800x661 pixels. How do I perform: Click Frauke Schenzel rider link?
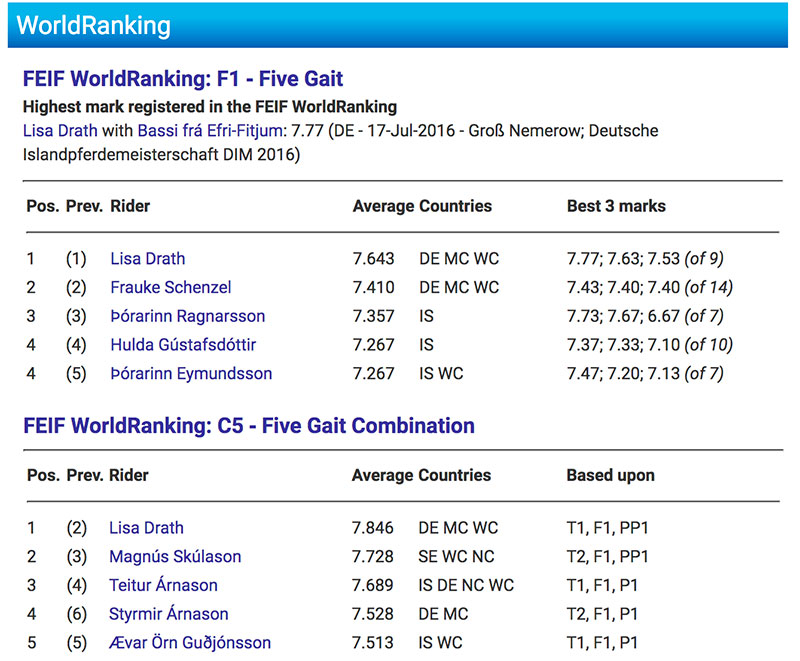(170, 287)
